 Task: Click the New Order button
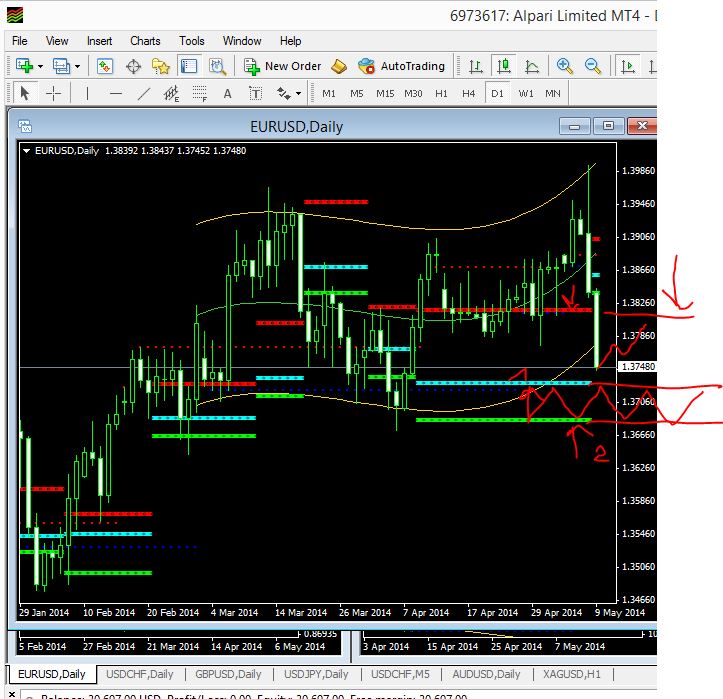click(x=282, y=66)
